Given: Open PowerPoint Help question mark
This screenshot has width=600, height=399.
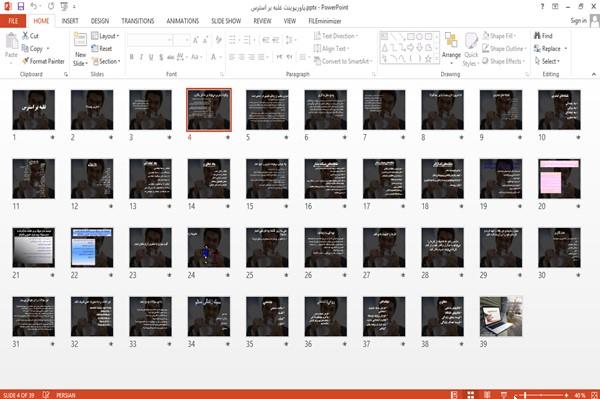Looking at the screenshot, I should 542,7.
